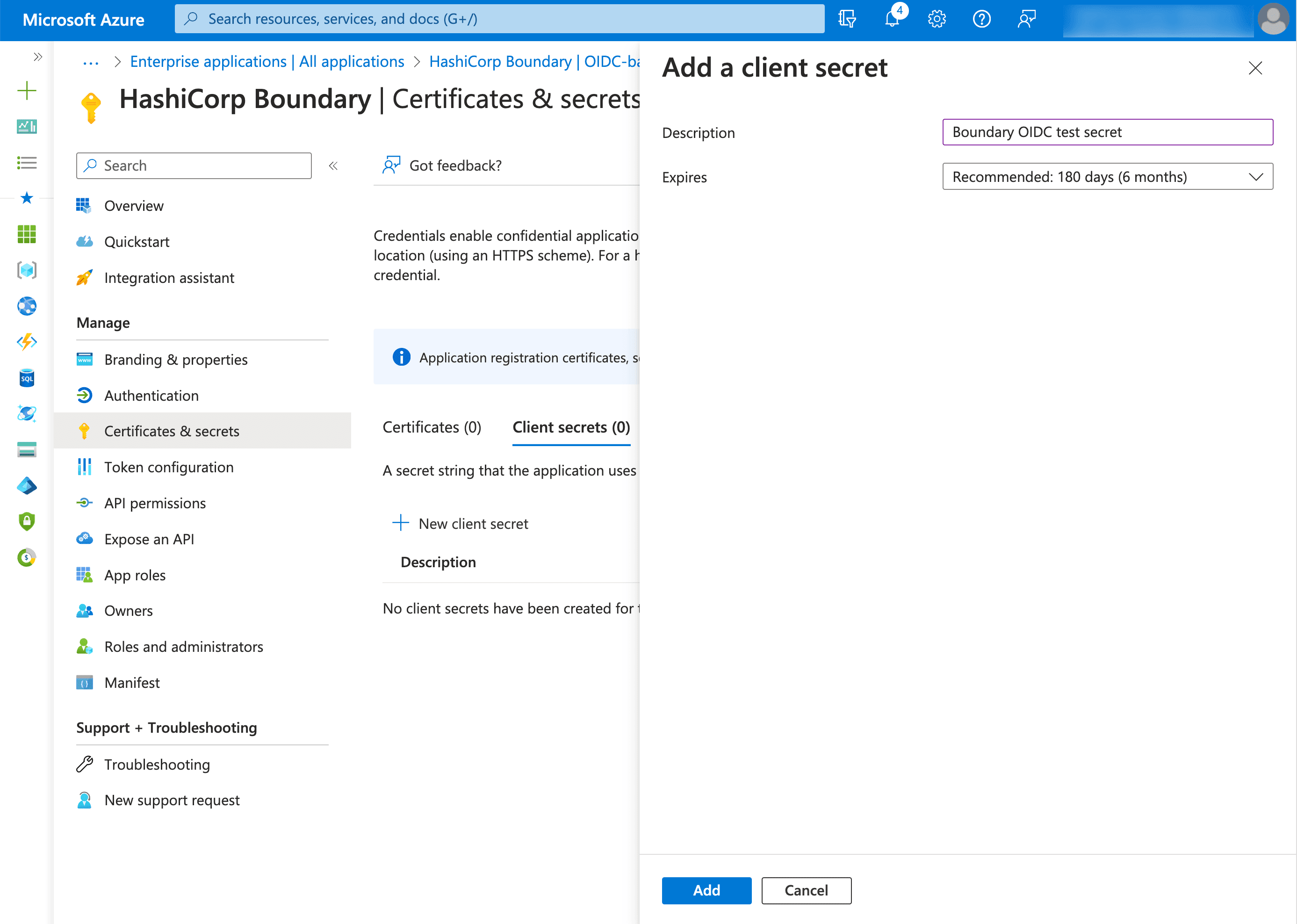Open the App Services globe icon
This screenshot has width=1297, height=924.
[27, 306]
